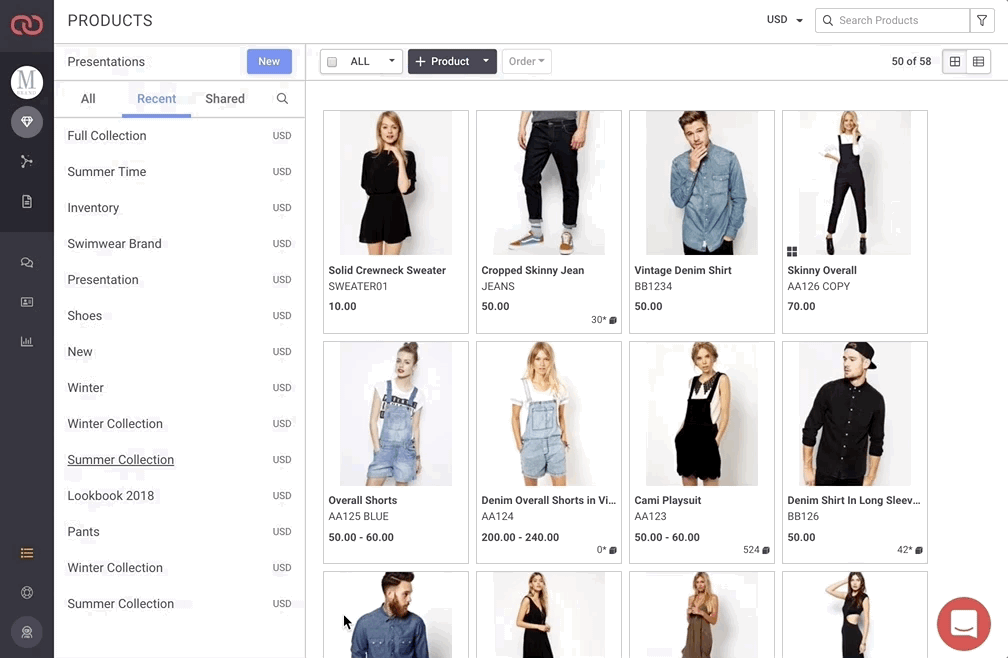Click the AA125 BLUE product code

coord(359,517)
